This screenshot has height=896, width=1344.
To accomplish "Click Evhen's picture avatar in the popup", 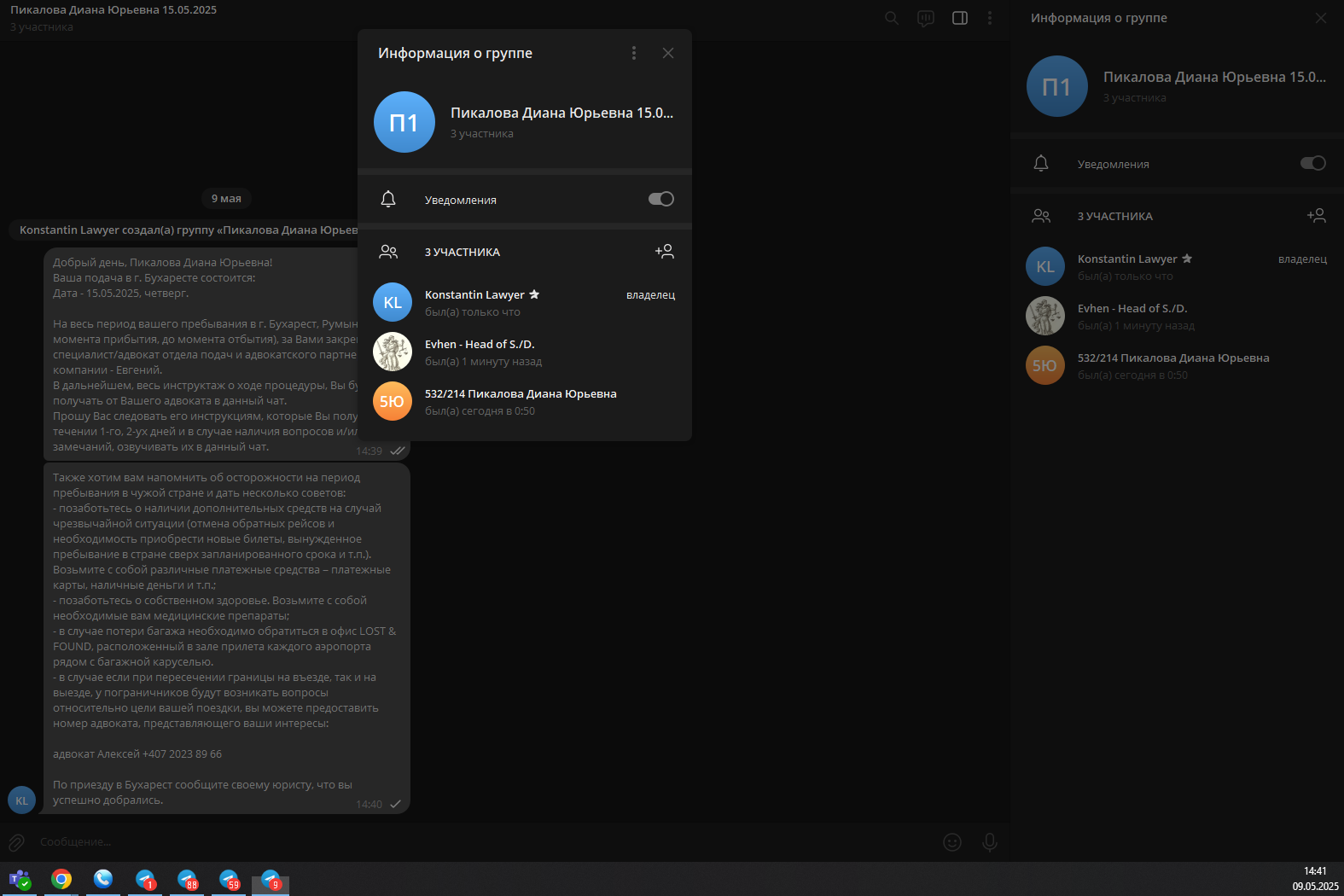I will 393,352.
